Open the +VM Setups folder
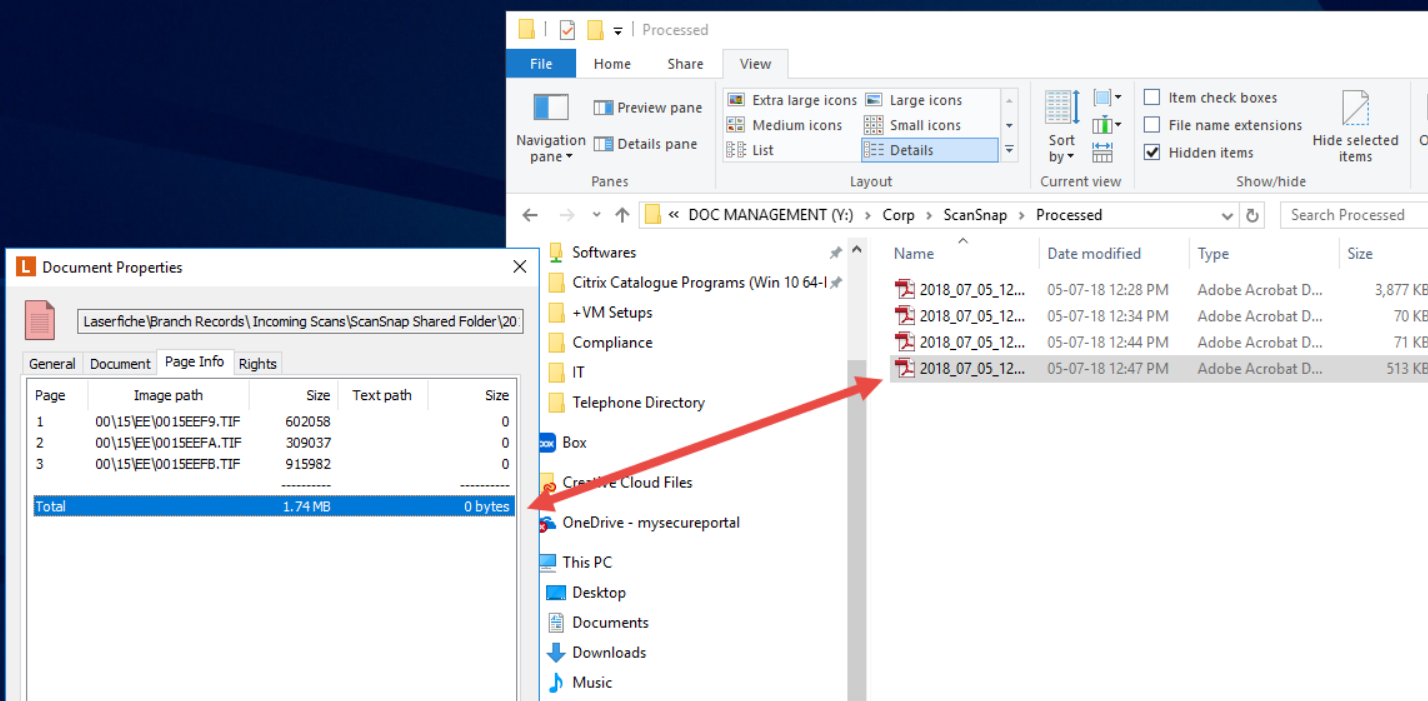Screen dimensions: 1428x701 click(612, 312)
